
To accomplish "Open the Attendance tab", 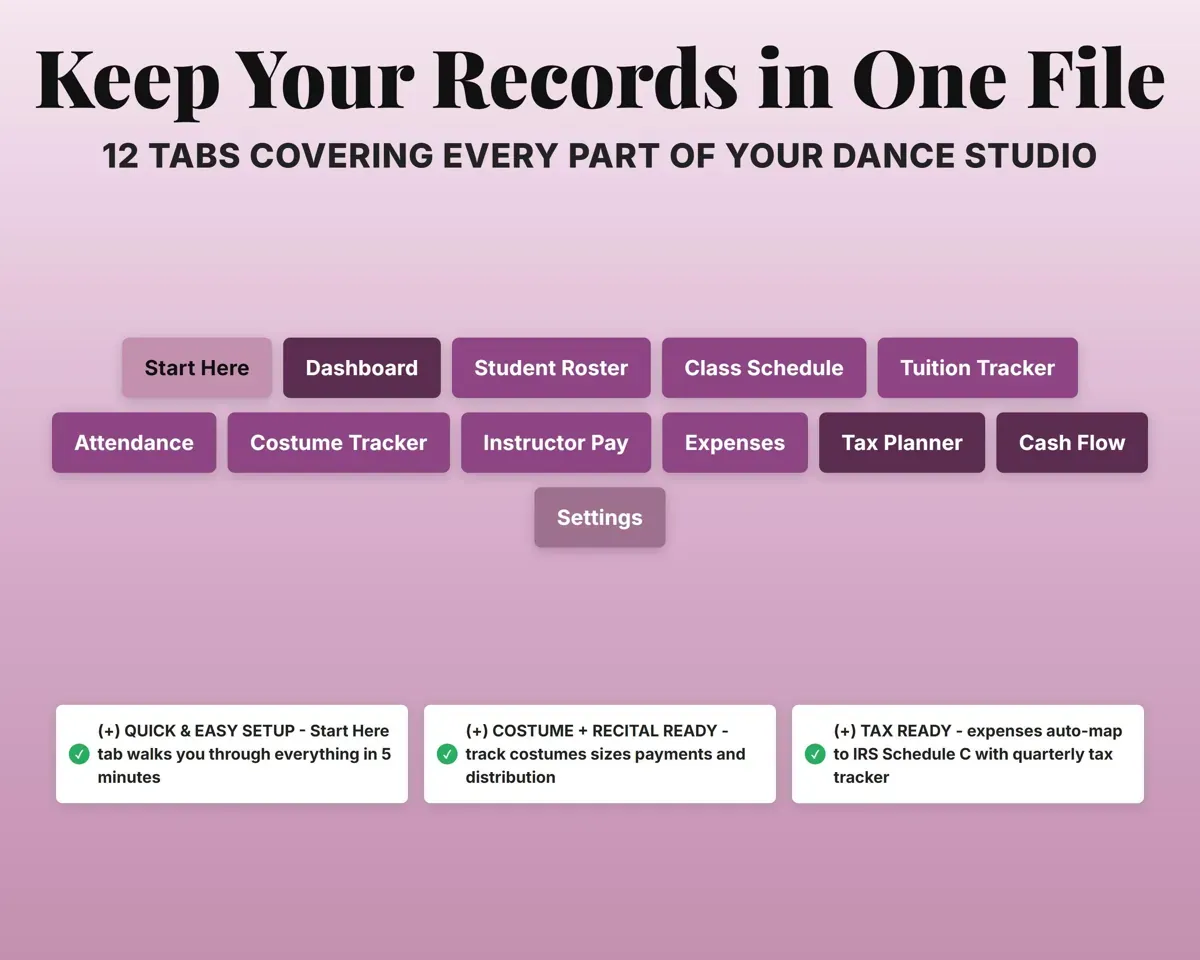I will point(134,443).
